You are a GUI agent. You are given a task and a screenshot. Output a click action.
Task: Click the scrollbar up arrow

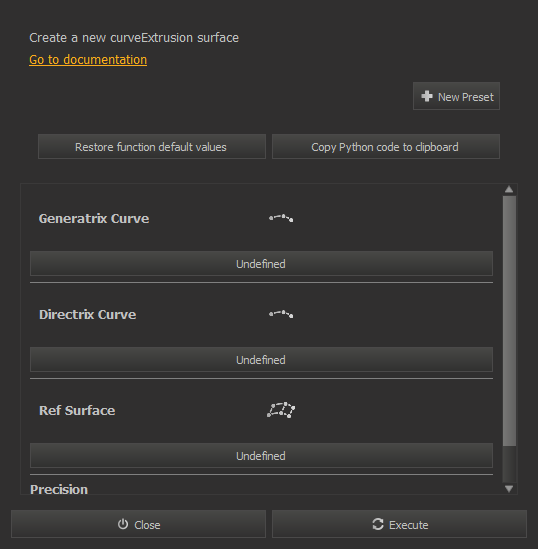click(x=509, y=189)
